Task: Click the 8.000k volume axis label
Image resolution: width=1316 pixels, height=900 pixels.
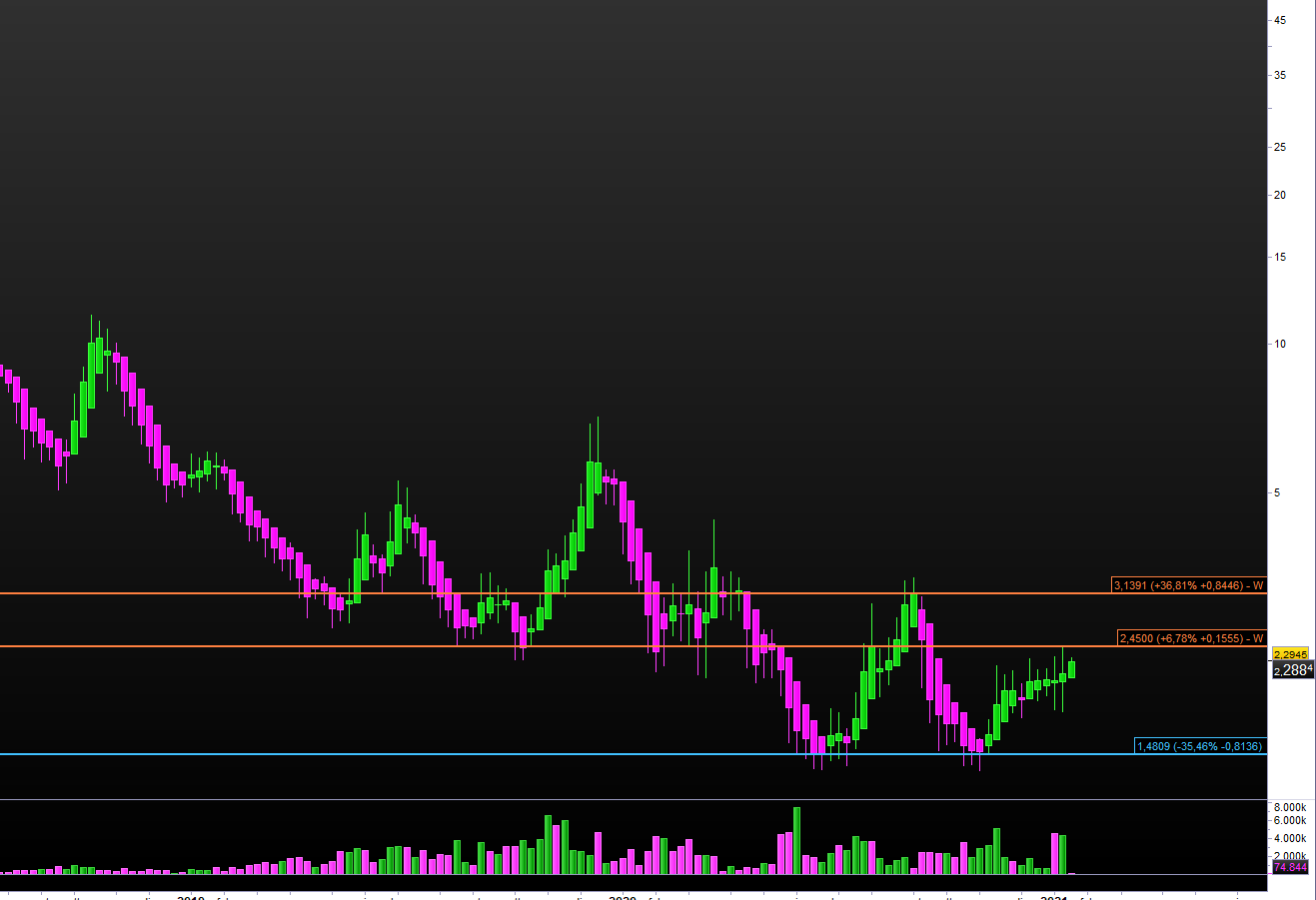Action: click(x=1290, y=807)
